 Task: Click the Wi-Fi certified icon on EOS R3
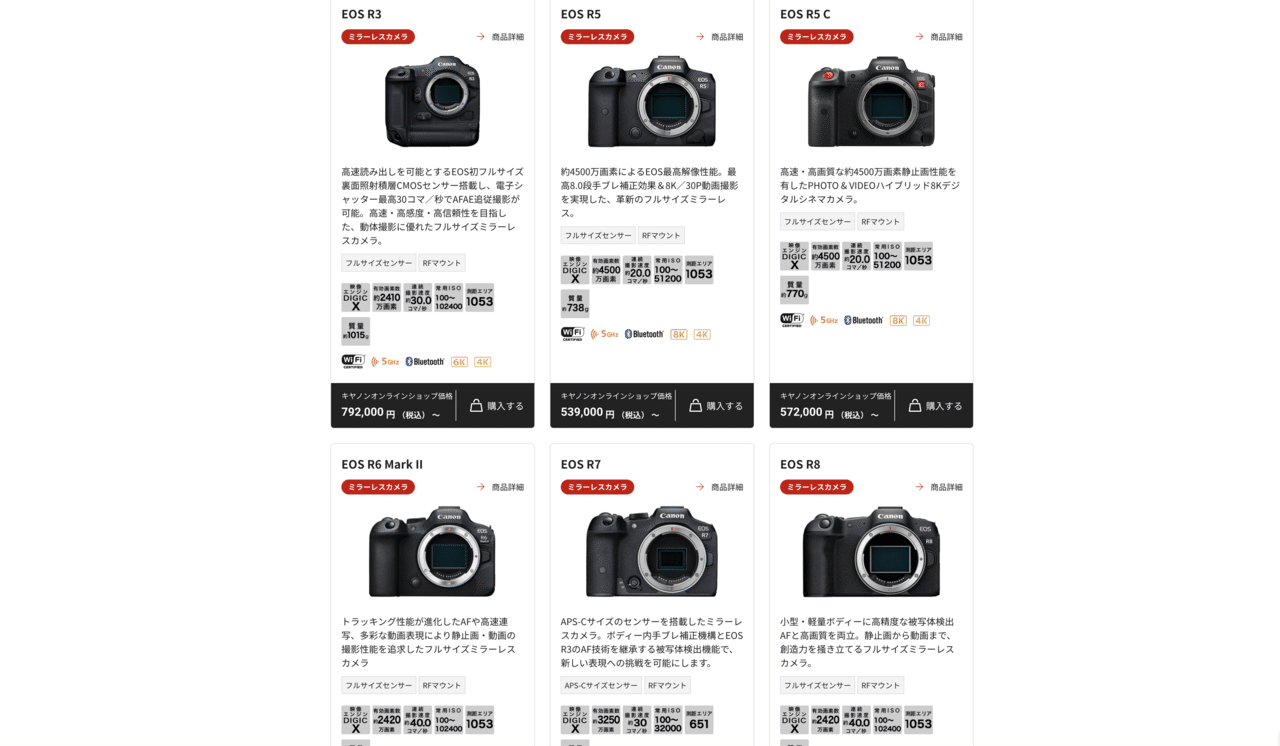pyautogui.click(x=353, y=361)
